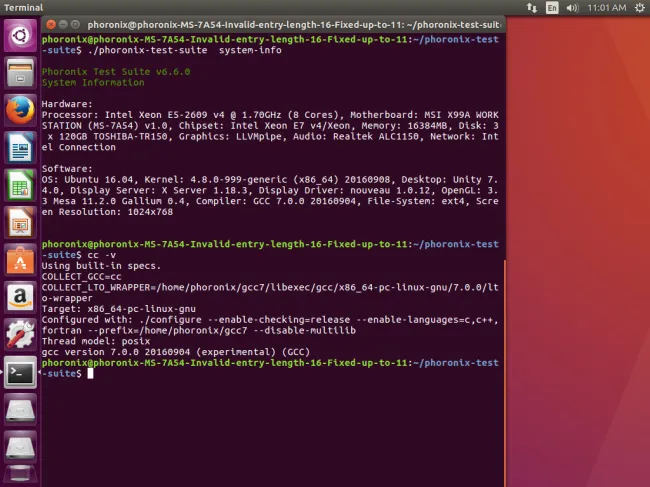650x487 pixels.
Task: Select the Terminal icon in launcher
Action: (x=20, y=372)
